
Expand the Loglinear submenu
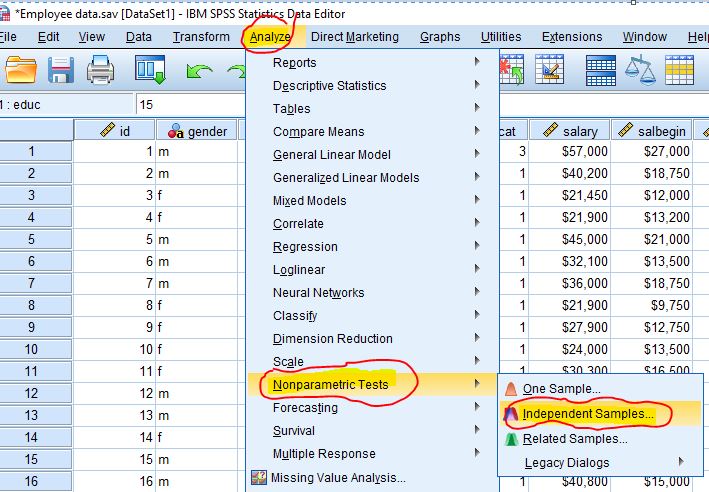point(373,270)
